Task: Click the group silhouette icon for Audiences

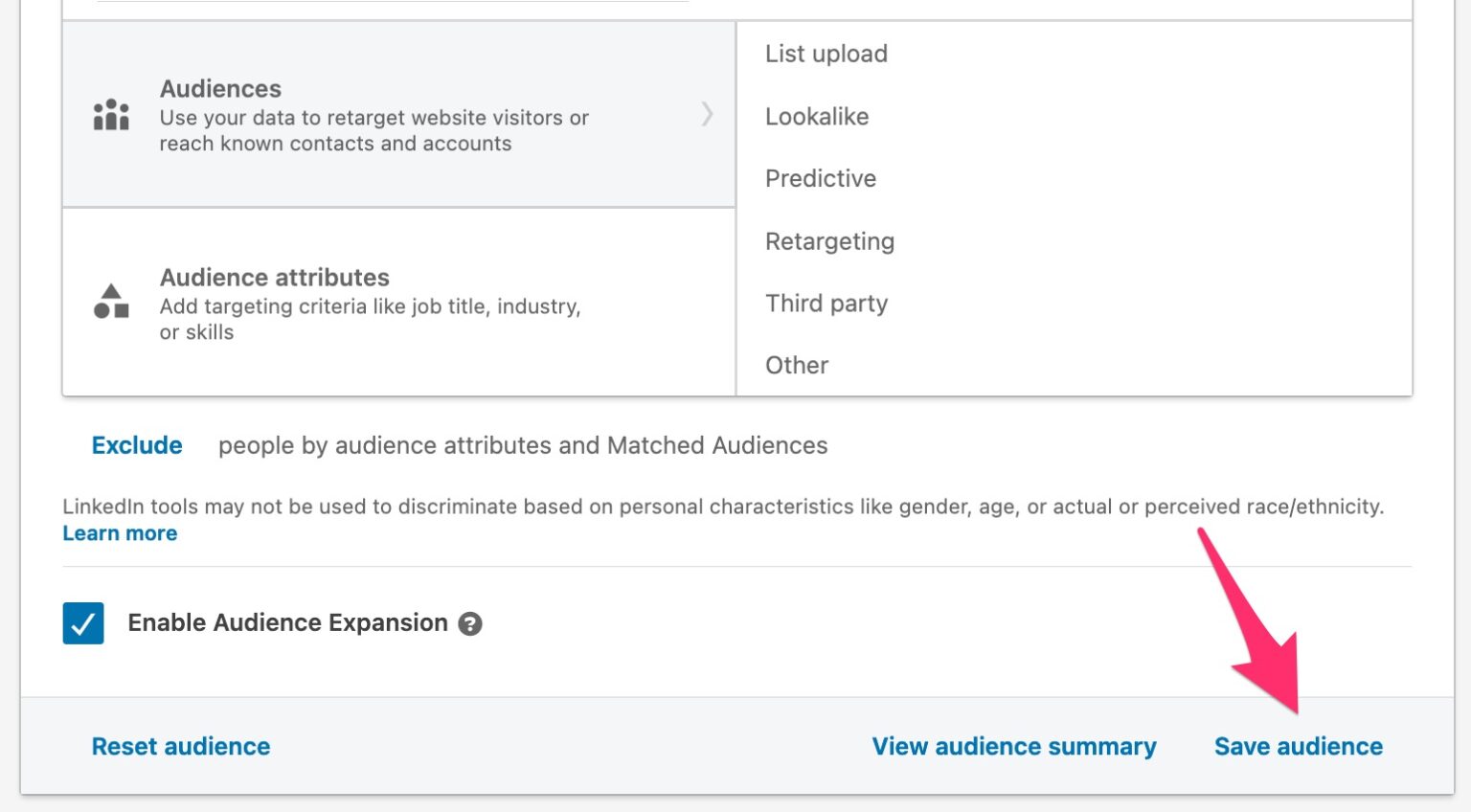Action: (x=110, y=114)
